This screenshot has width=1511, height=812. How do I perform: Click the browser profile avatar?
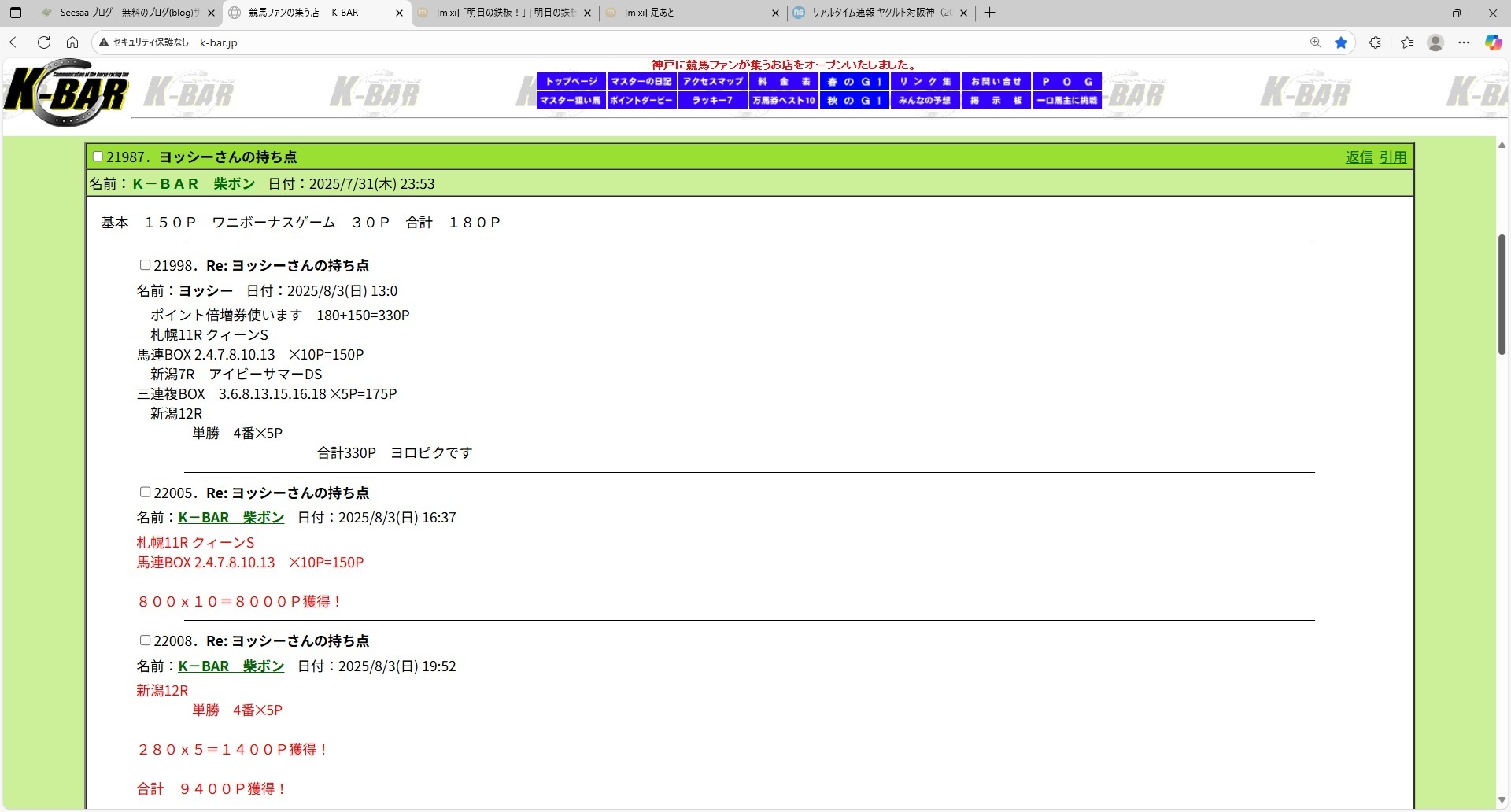click(1435, 42)
